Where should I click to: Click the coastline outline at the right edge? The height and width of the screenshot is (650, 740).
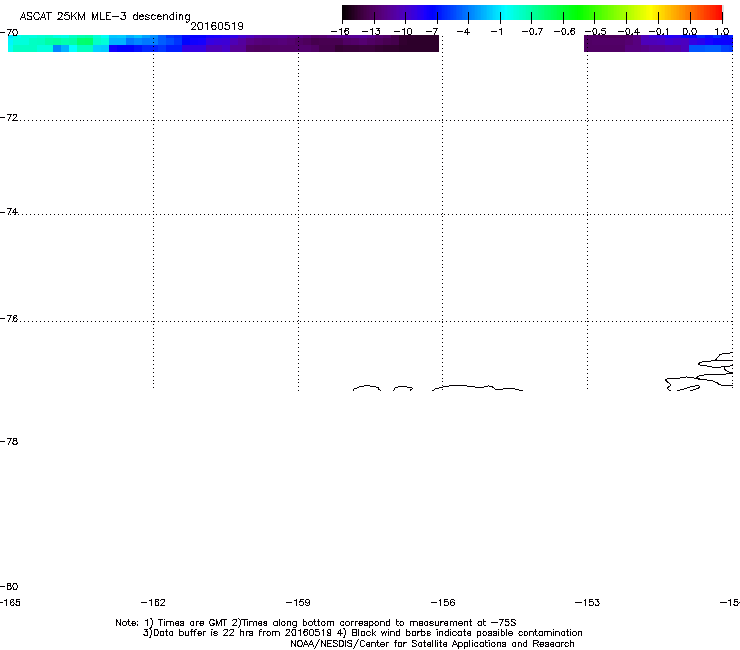[699, 372]
